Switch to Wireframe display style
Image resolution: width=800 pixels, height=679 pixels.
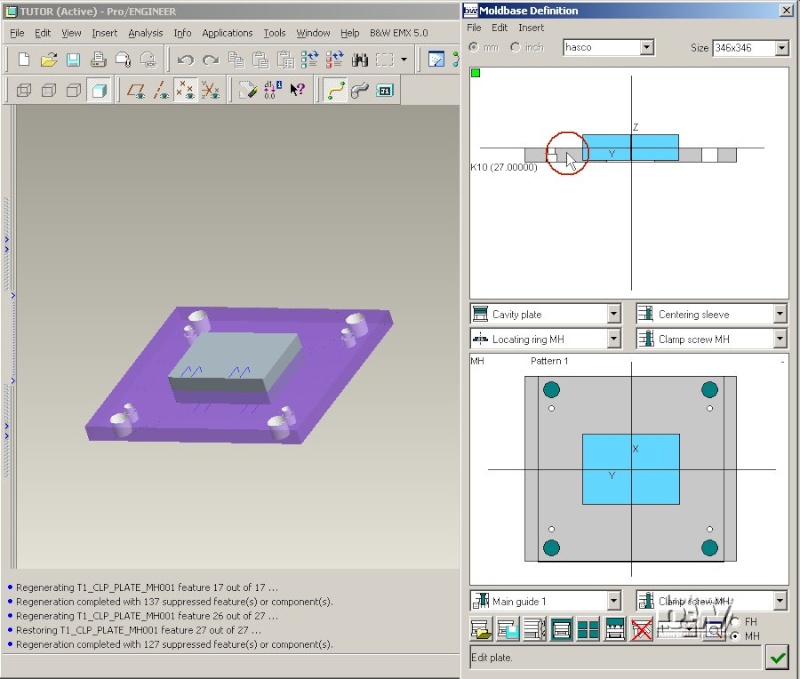[23, 91]
